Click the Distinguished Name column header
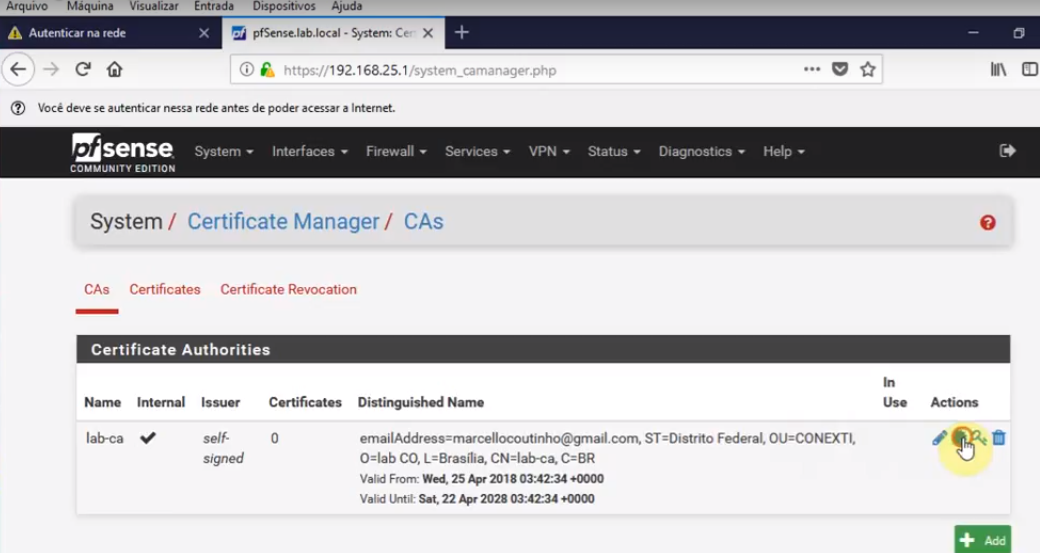This screenshot has width=1040, height=553. [x=421, y=402]
